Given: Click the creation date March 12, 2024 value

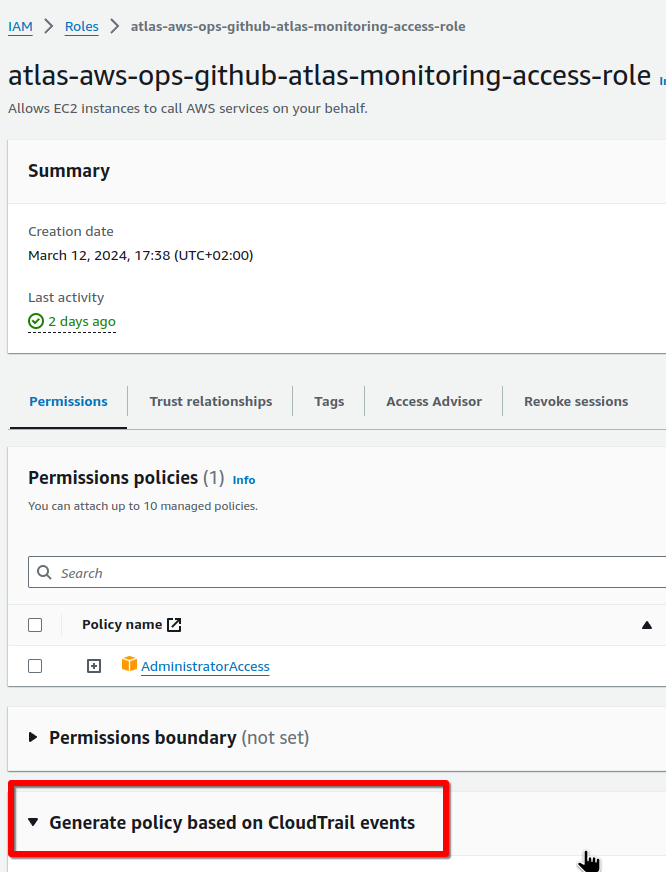Looking at the screenshot, I should point(141,255).
